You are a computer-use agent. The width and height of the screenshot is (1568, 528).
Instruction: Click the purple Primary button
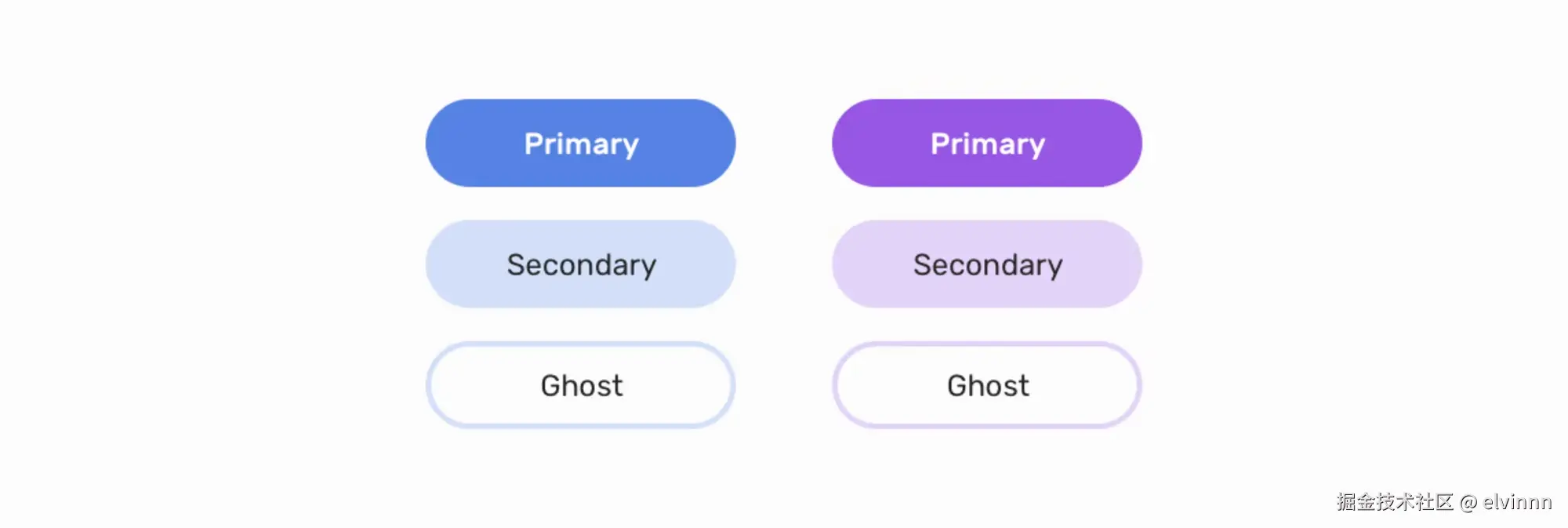986,143
